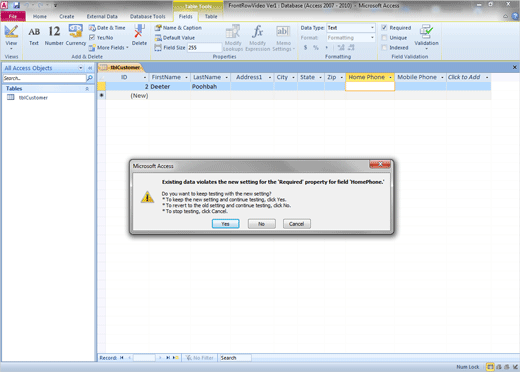Image resolution: width=520 pixels, height=372 pixels.
Task: Add a Date & Time field
Action: tap(107, 28)
